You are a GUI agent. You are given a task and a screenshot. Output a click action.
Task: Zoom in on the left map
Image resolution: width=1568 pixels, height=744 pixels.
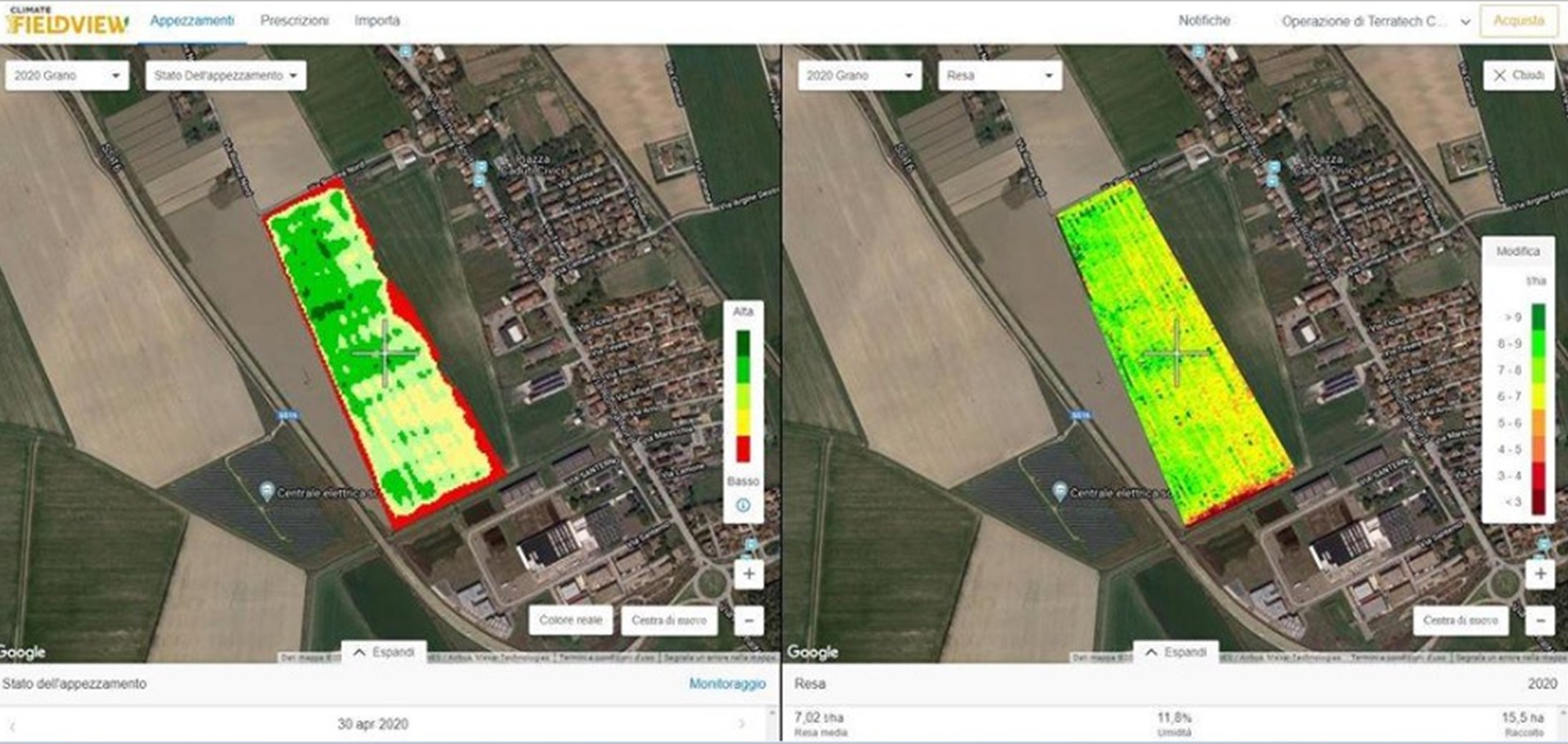coord(749,574)
